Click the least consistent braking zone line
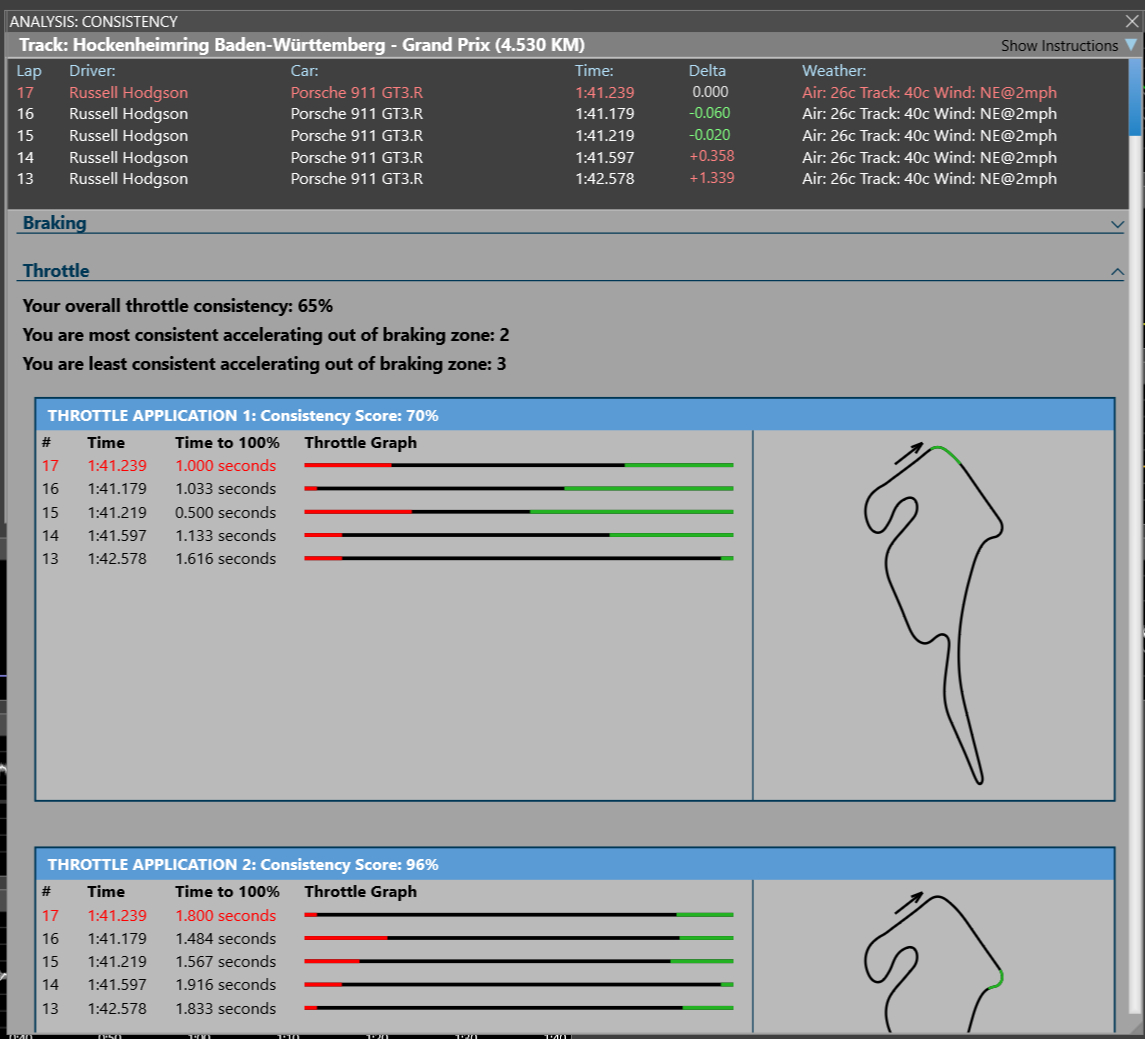This screenshot has width=1145, height=1039. tap(264, 364)
